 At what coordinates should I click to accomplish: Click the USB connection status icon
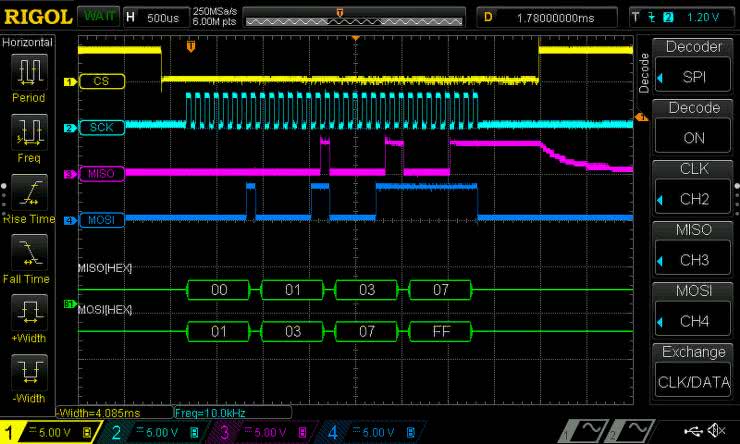[x=693, y=431]
